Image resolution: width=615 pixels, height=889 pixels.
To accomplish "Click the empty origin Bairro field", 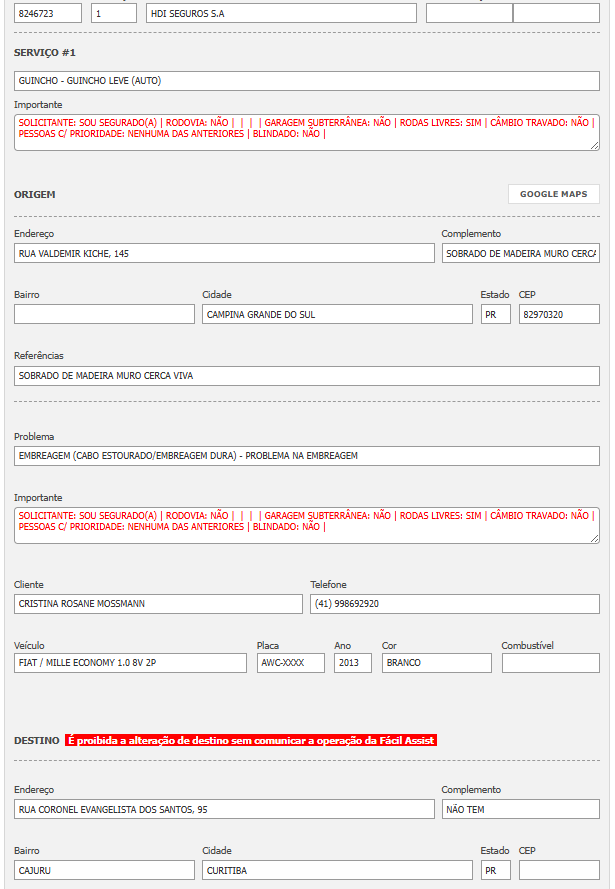I will pyautogui.click(x=104, y=314).
